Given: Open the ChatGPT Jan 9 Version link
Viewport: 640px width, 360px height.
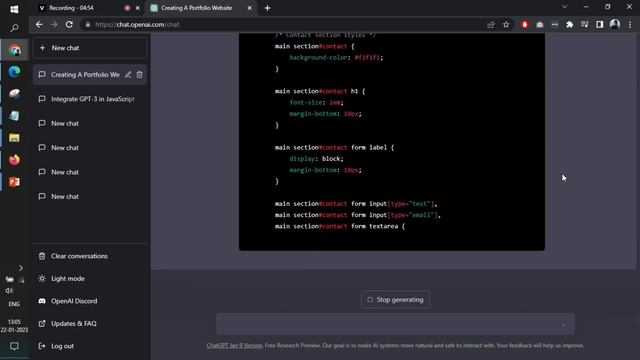Looking at the screenshot, I should pyautogui.click(x=234, y=345).
